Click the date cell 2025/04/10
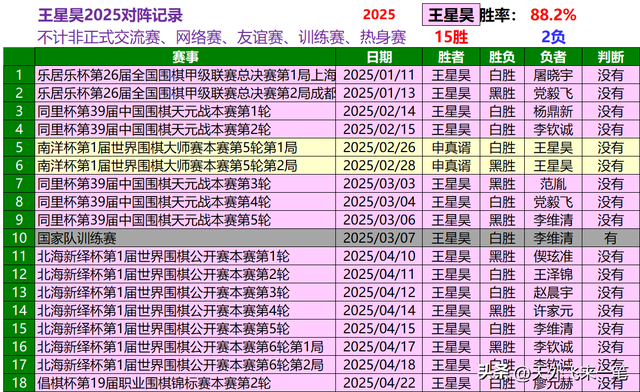 tap(379, 256)
